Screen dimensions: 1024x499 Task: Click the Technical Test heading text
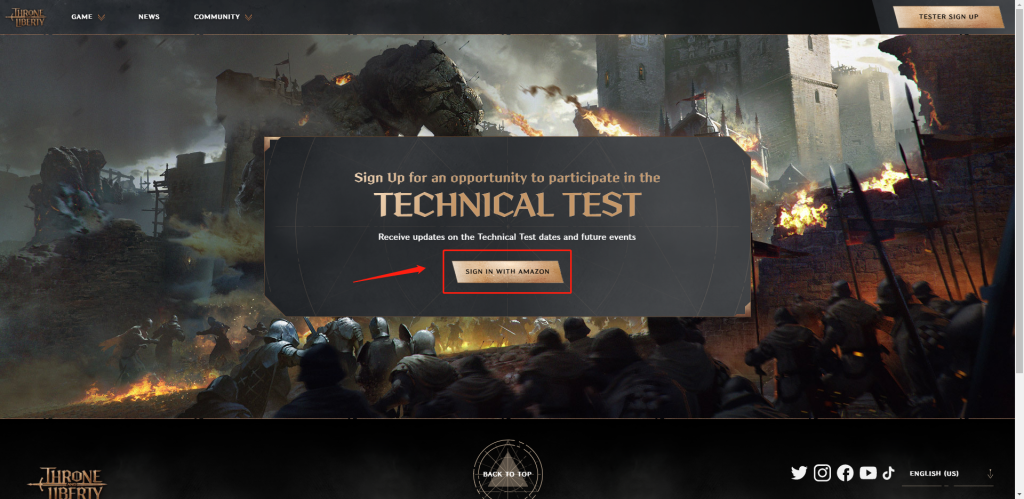[507, 205]
